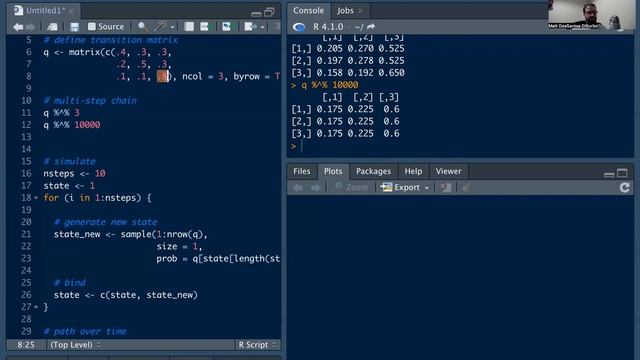
Task: Open Find/Replace magnifier
Action: click(x=142, y=27)
